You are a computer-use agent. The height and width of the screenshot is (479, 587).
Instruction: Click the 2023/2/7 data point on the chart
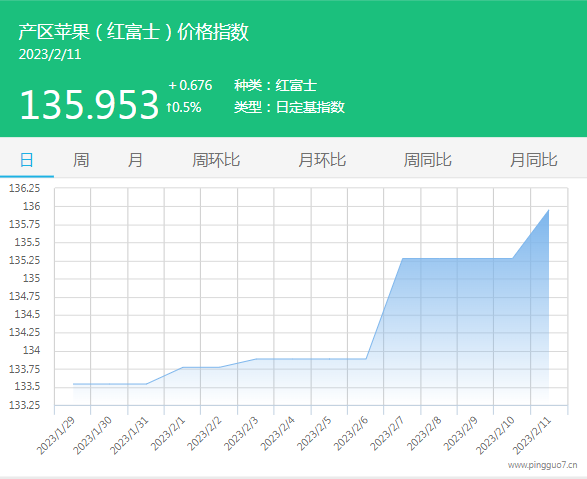click(402, 259)
